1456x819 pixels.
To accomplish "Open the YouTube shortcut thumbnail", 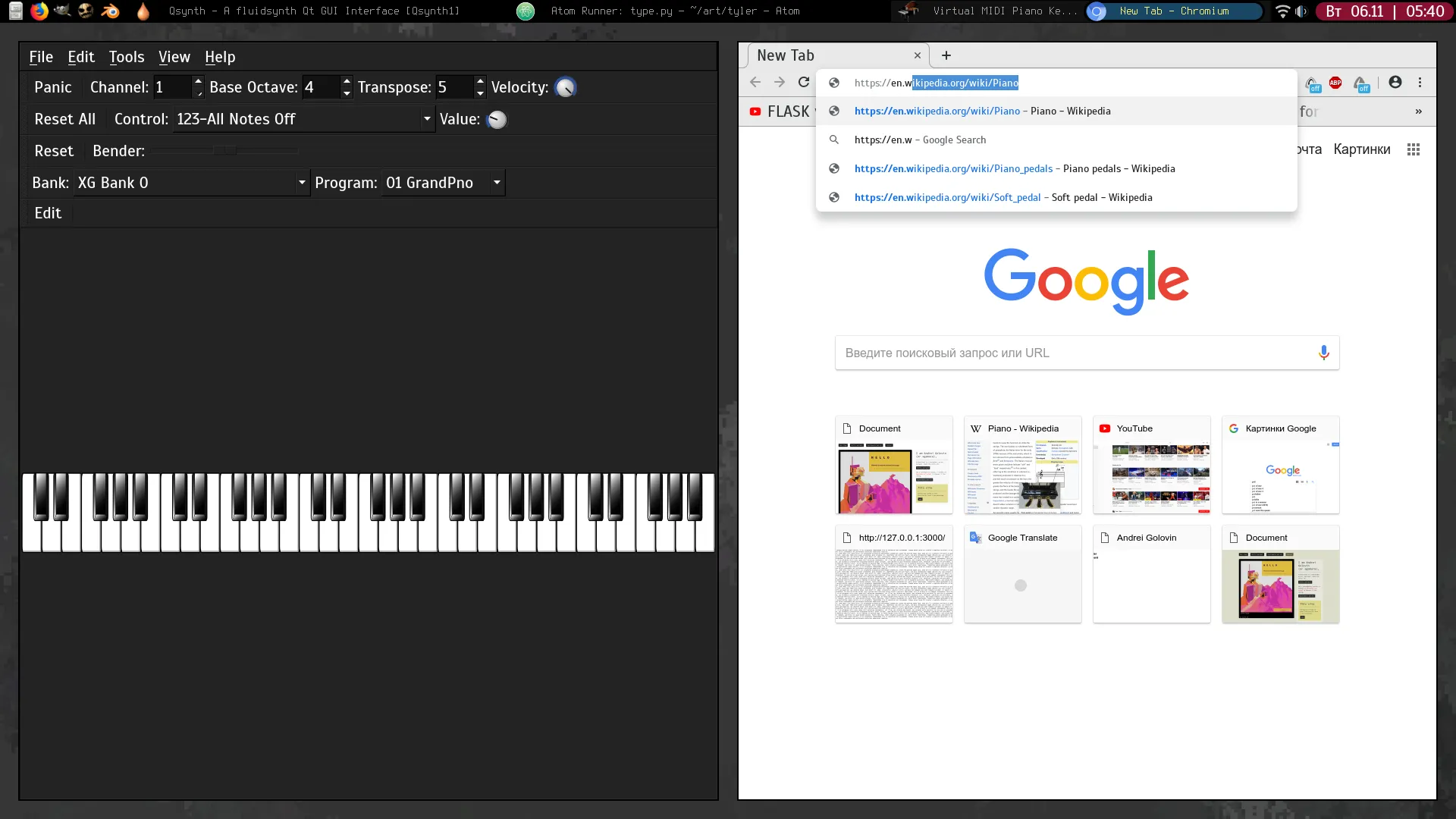I will click(x=1151, y=465).
